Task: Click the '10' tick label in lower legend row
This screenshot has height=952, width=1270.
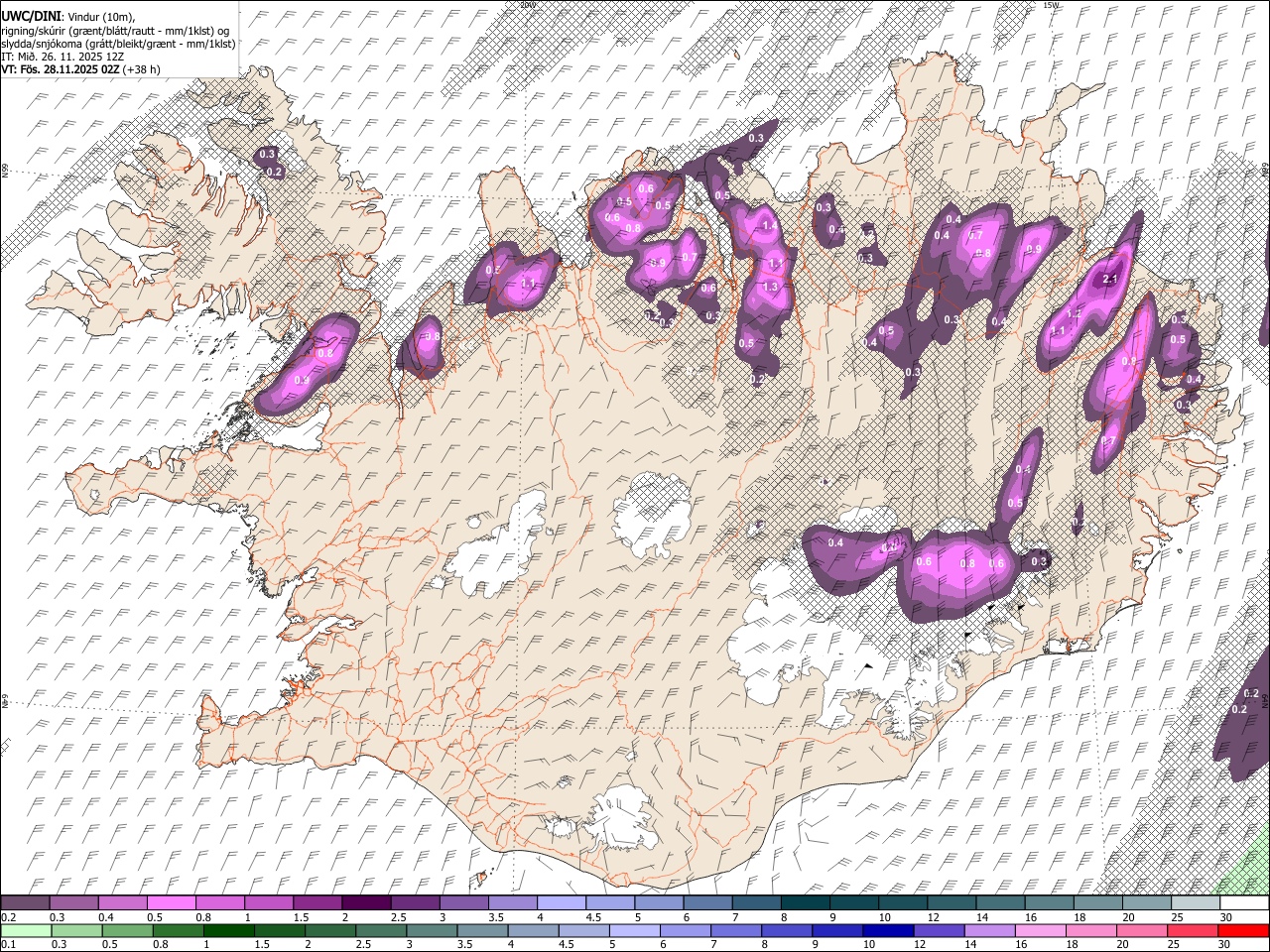Action: (869, 945)
